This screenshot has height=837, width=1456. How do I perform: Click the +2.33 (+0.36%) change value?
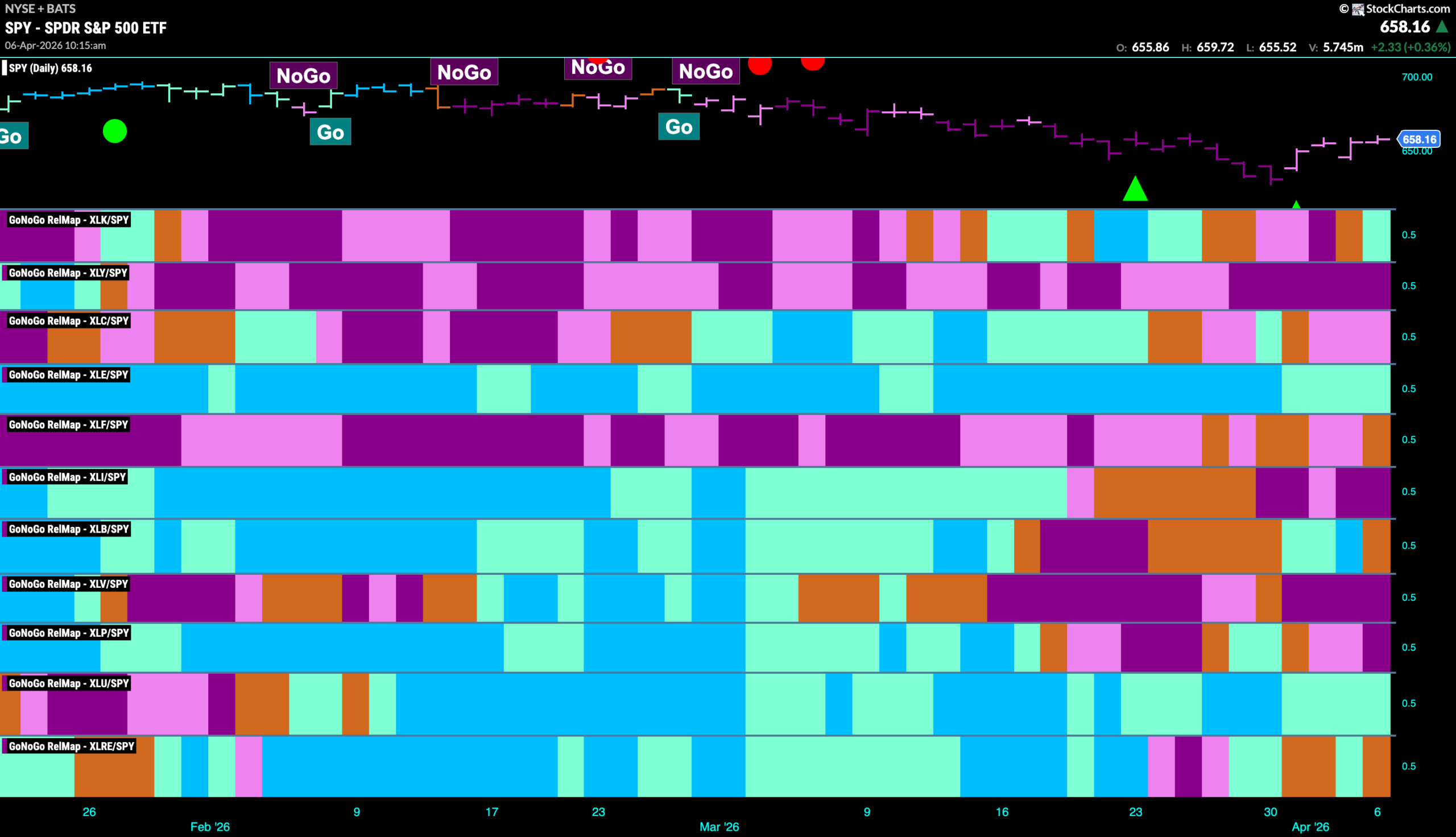(1410, 47)
